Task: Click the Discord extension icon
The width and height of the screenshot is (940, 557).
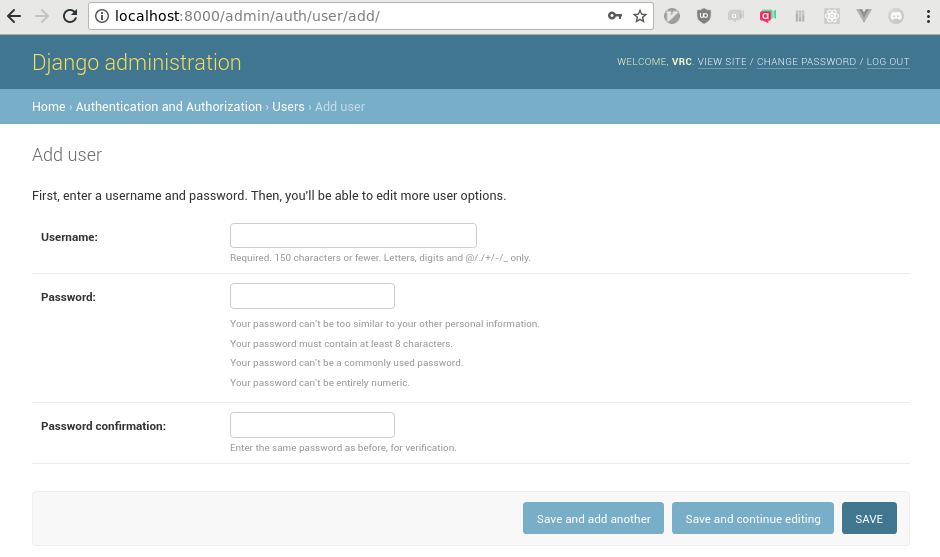Action: 896,16
